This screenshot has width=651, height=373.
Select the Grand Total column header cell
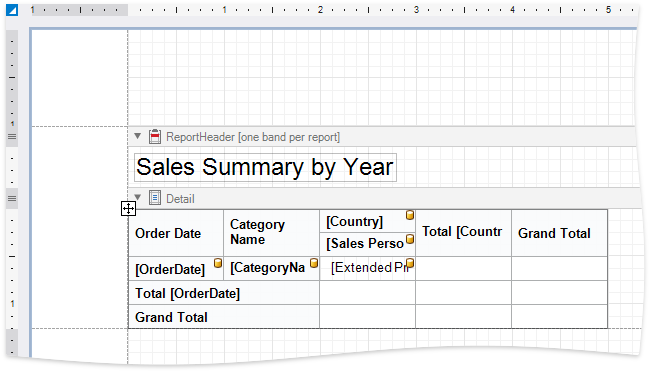pos(559,233)
